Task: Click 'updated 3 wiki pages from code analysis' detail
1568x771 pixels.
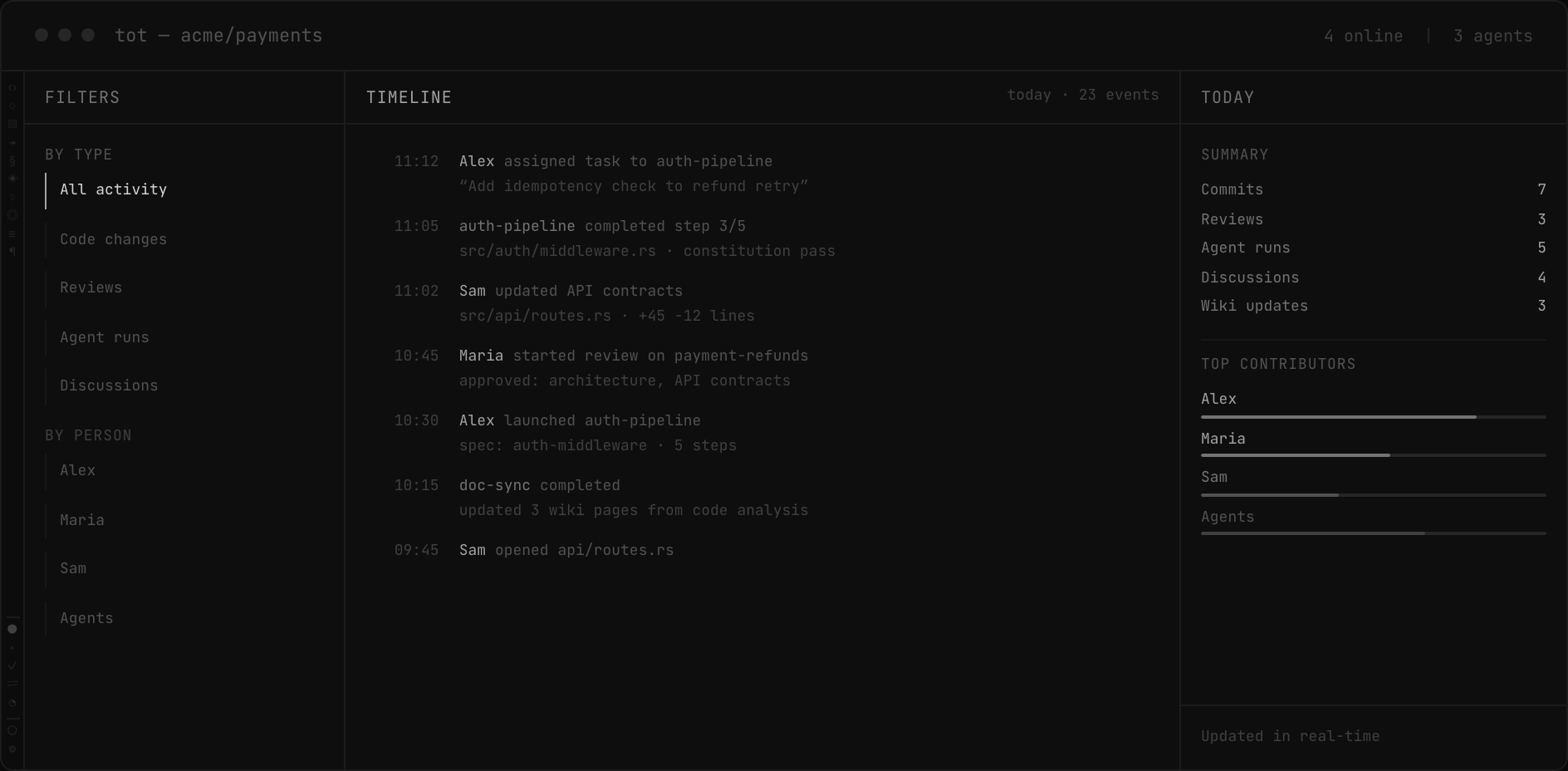Action: pyautogui.click(x=634, y=511)
